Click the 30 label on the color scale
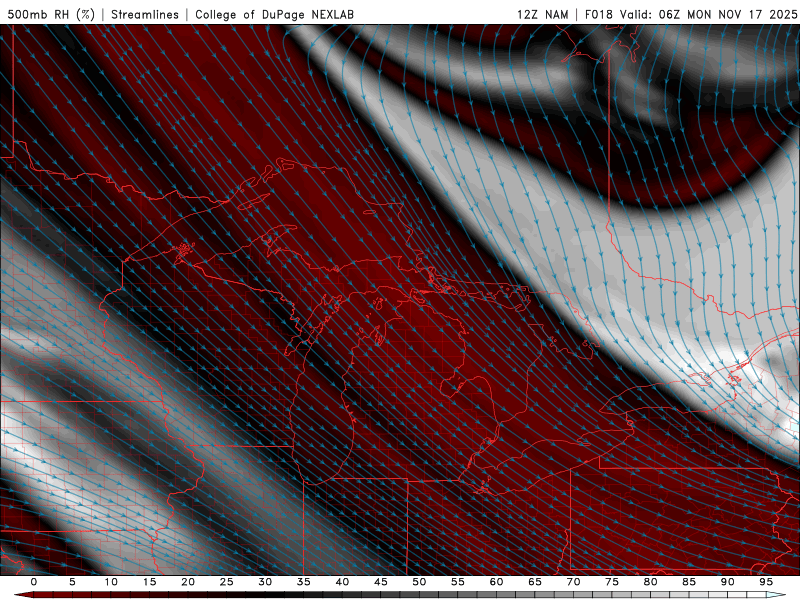Viewport: 800px width, 600px height. [x=265, y=582]
